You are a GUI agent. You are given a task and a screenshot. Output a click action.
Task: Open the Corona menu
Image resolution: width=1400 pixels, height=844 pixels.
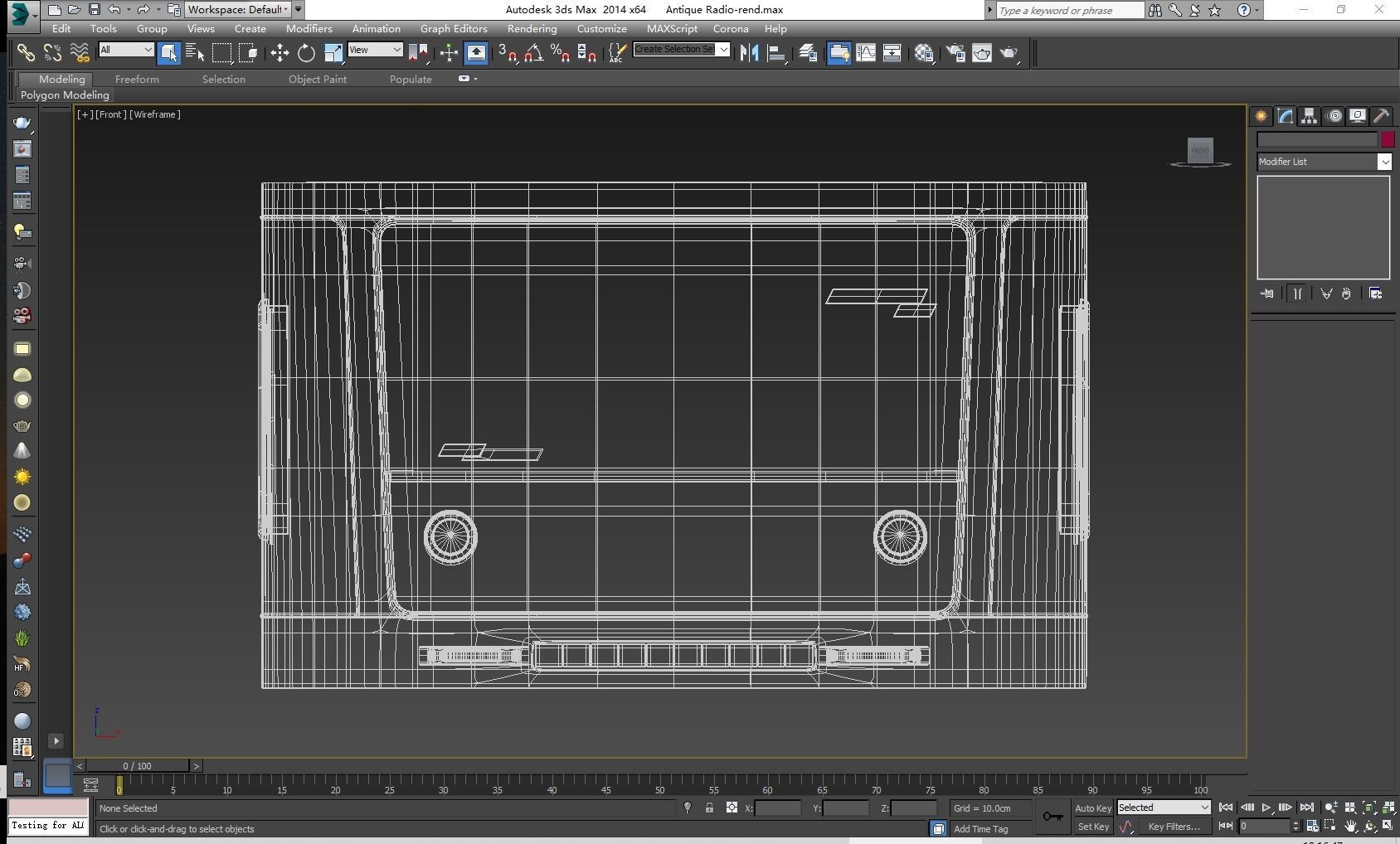[x=731, y=28]
